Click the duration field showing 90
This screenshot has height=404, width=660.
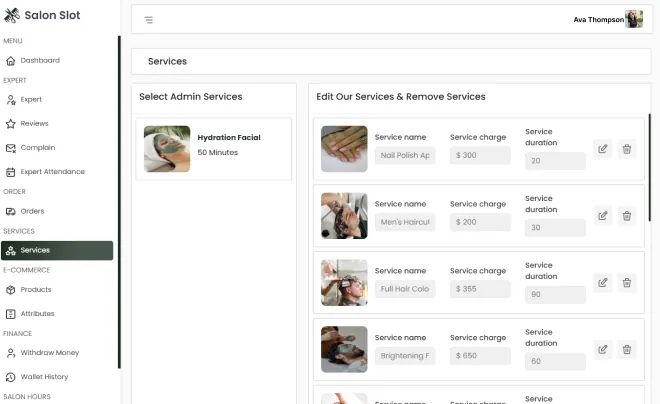[555, 295]
